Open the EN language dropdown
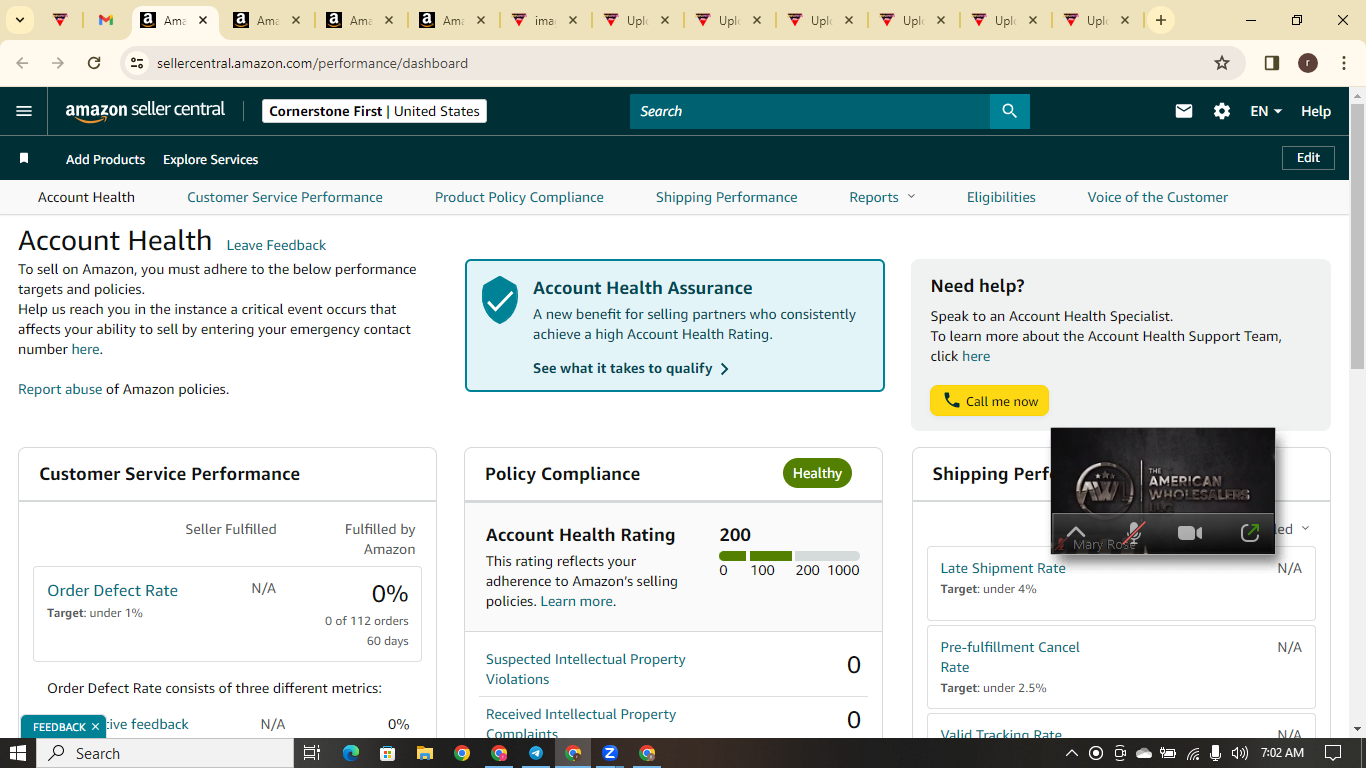This screenshot has width=1366, height=768. click(x=1266, y=111)
